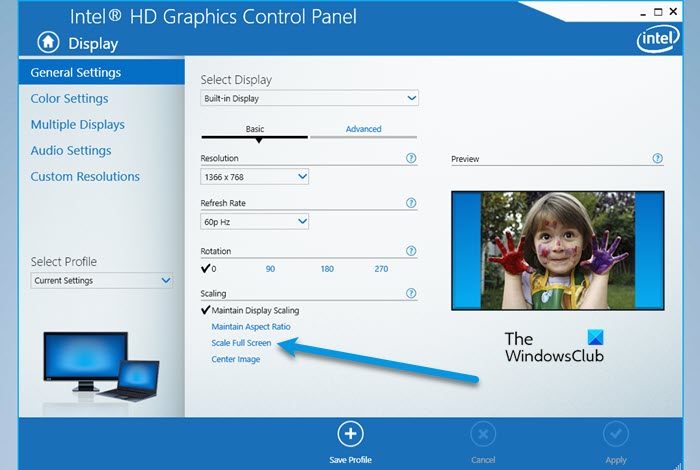The height and width of the screenshot is (470, 700).
Task: Open the Refresh Rate help icon
Action: [411, 203]
